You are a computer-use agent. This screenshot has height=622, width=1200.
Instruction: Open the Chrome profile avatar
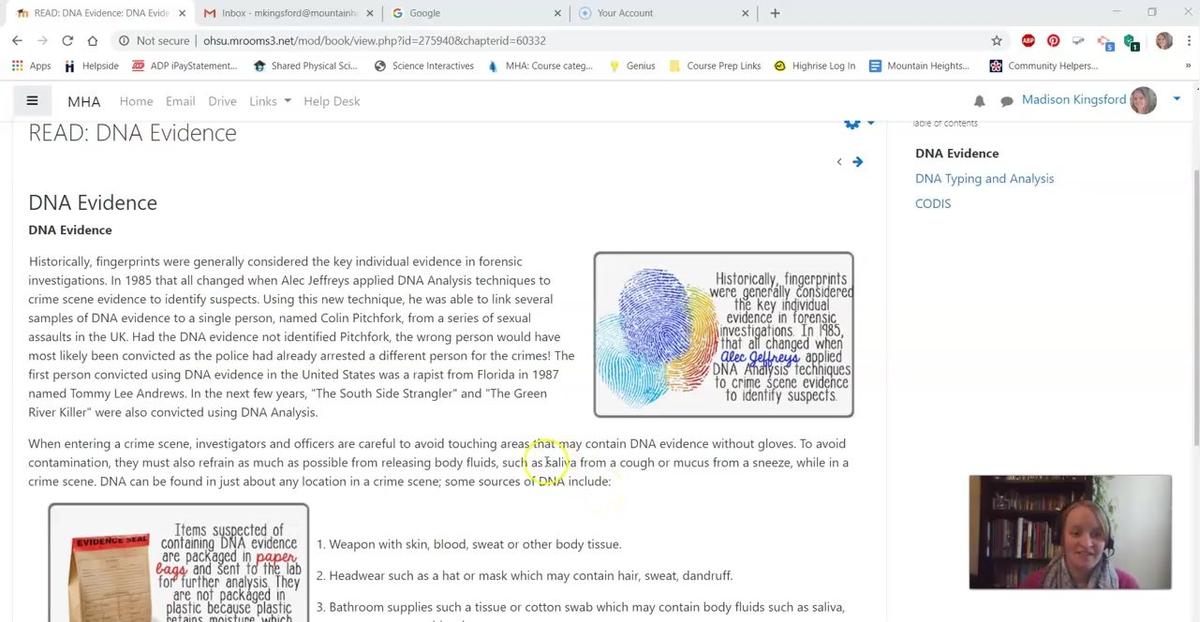click(1164, 40)
